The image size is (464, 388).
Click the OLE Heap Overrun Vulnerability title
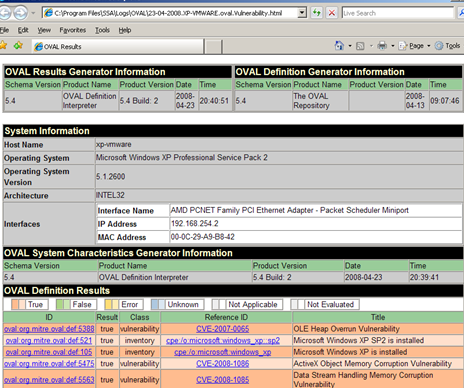[346, 329]
